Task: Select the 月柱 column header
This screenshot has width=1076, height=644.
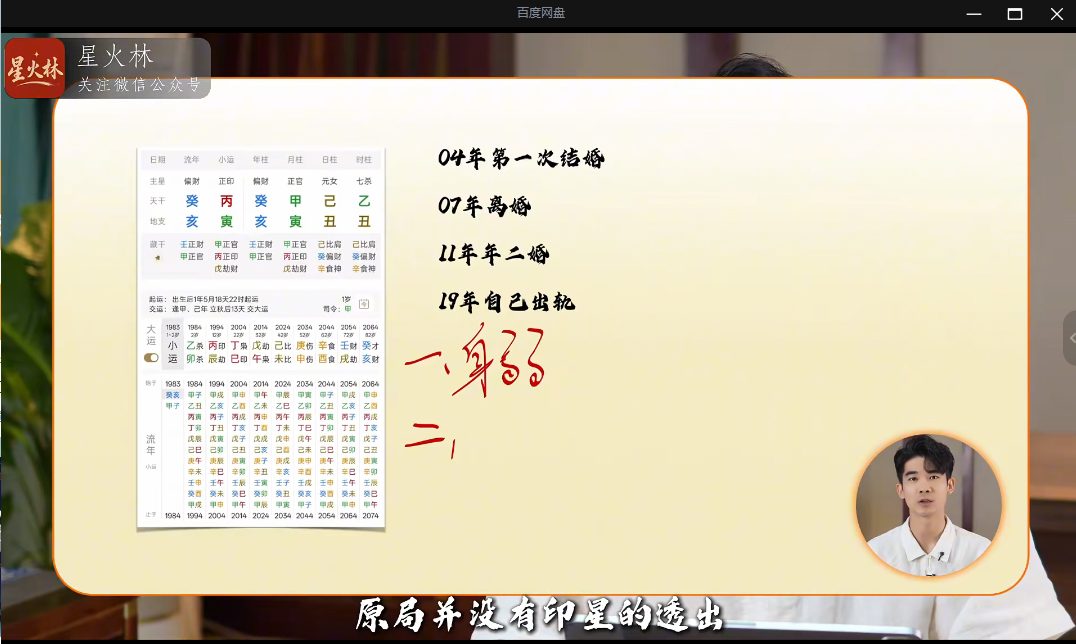Action: (295, 159)
